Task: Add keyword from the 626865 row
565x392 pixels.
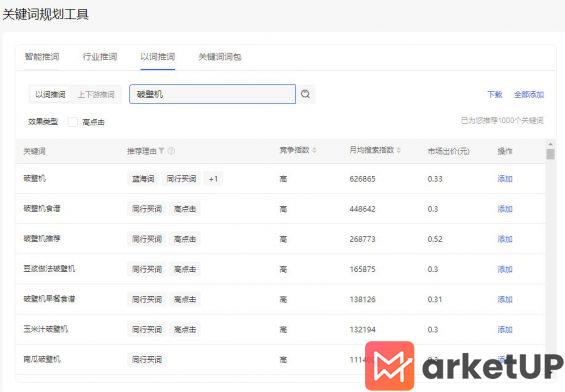Action: click(x=505, y=179)
